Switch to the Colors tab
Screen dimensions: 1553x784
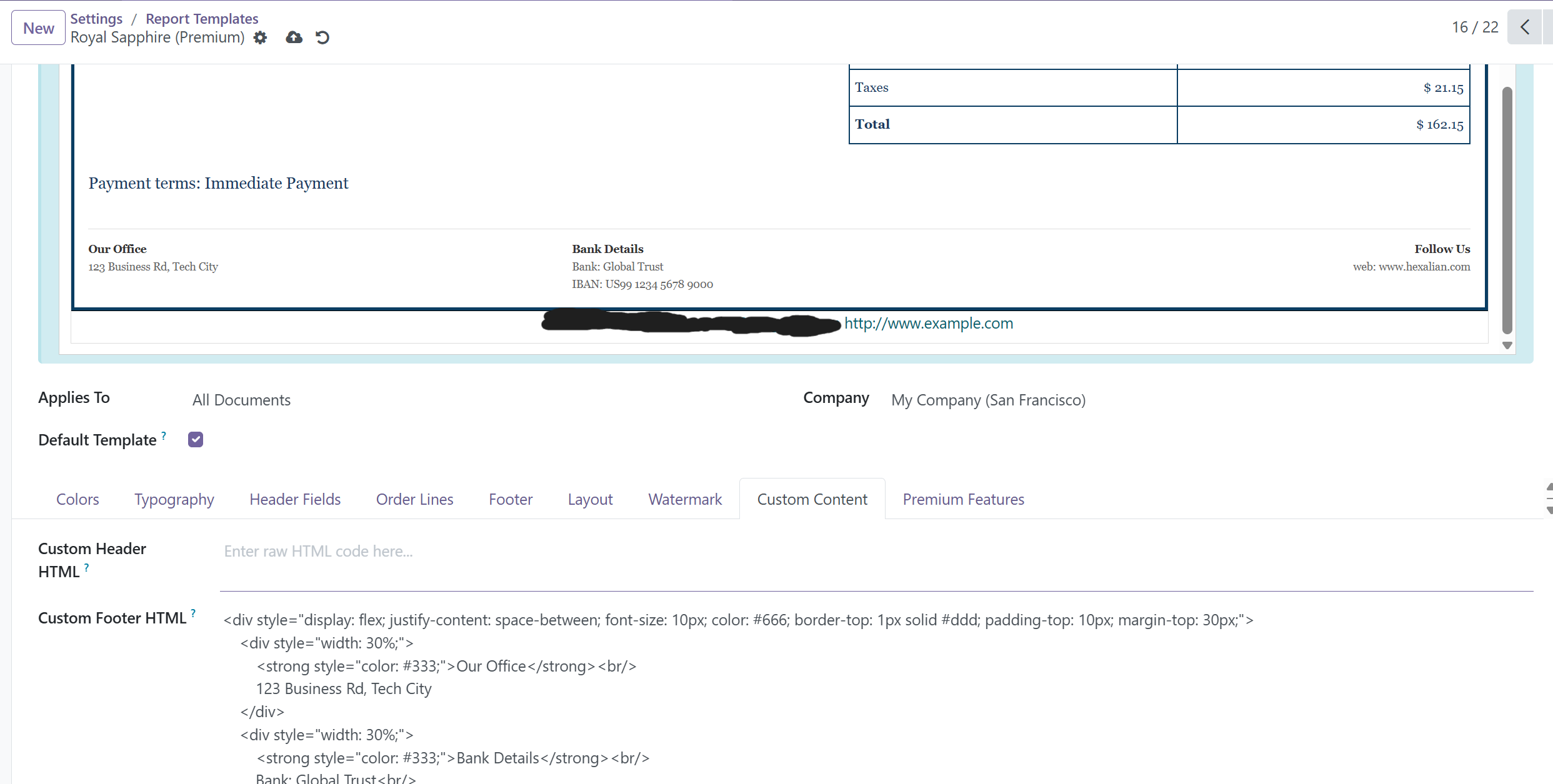tap(77, 499)
